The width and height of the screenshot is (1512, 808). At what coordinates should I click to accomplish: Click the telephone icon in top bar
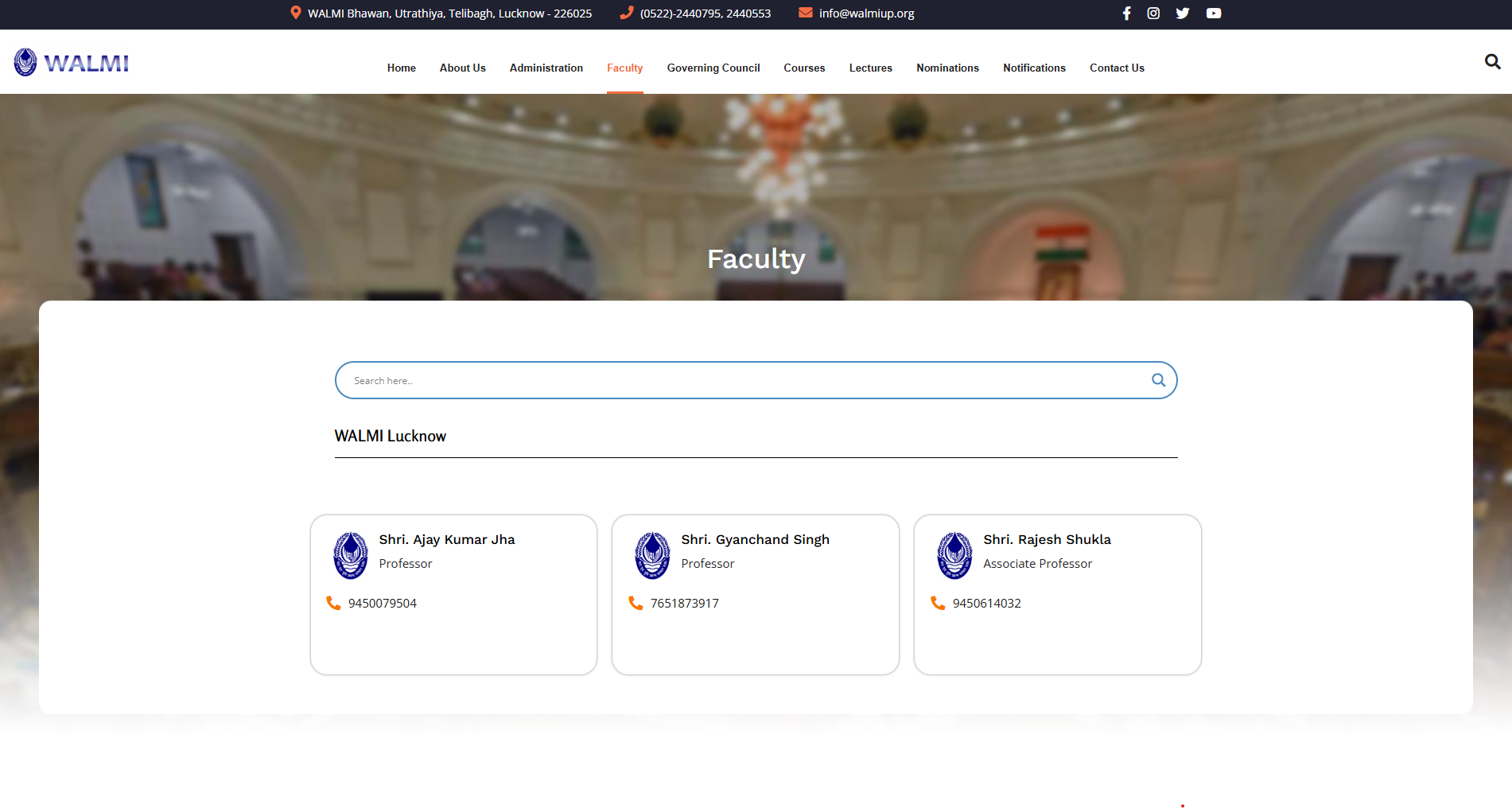(x=627, y=13)
